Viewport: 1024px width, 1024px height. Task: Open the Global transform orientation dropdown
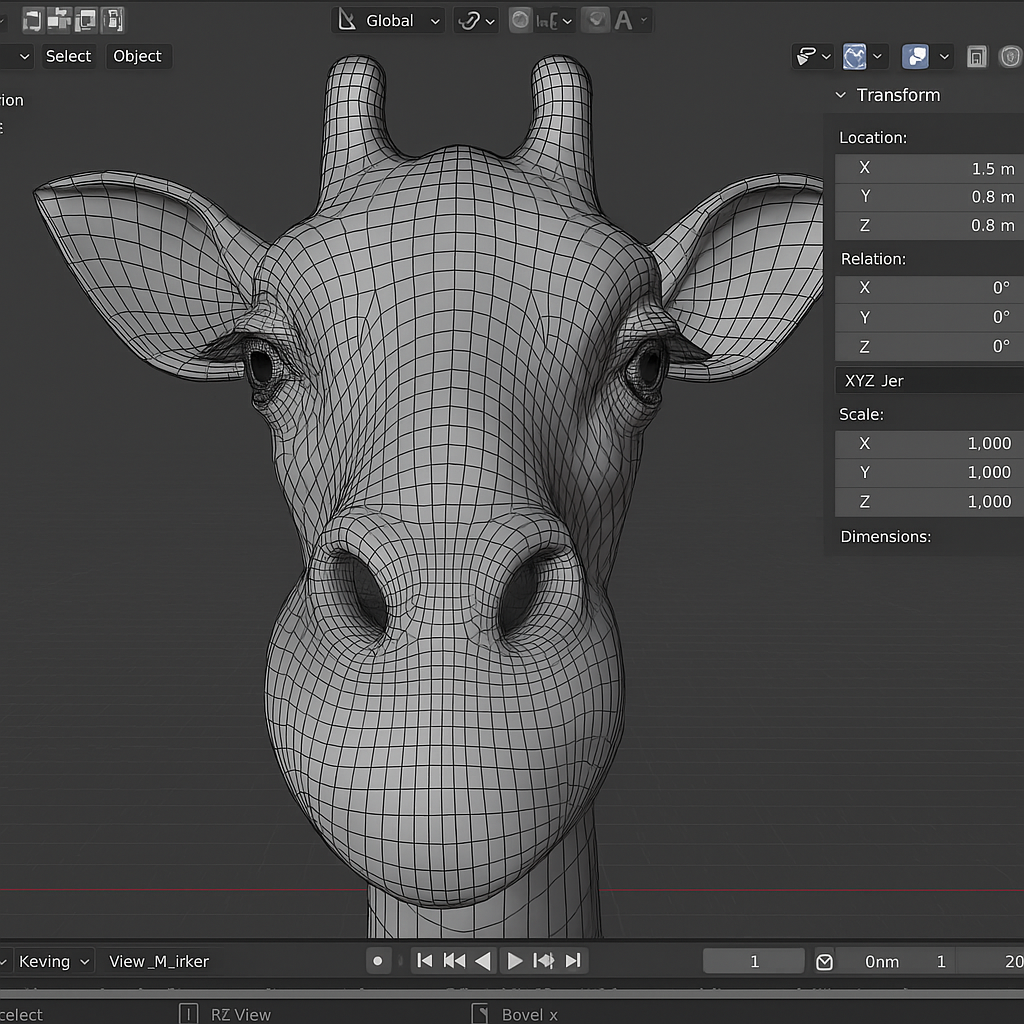pyautogui.click(x=388, y=20)
